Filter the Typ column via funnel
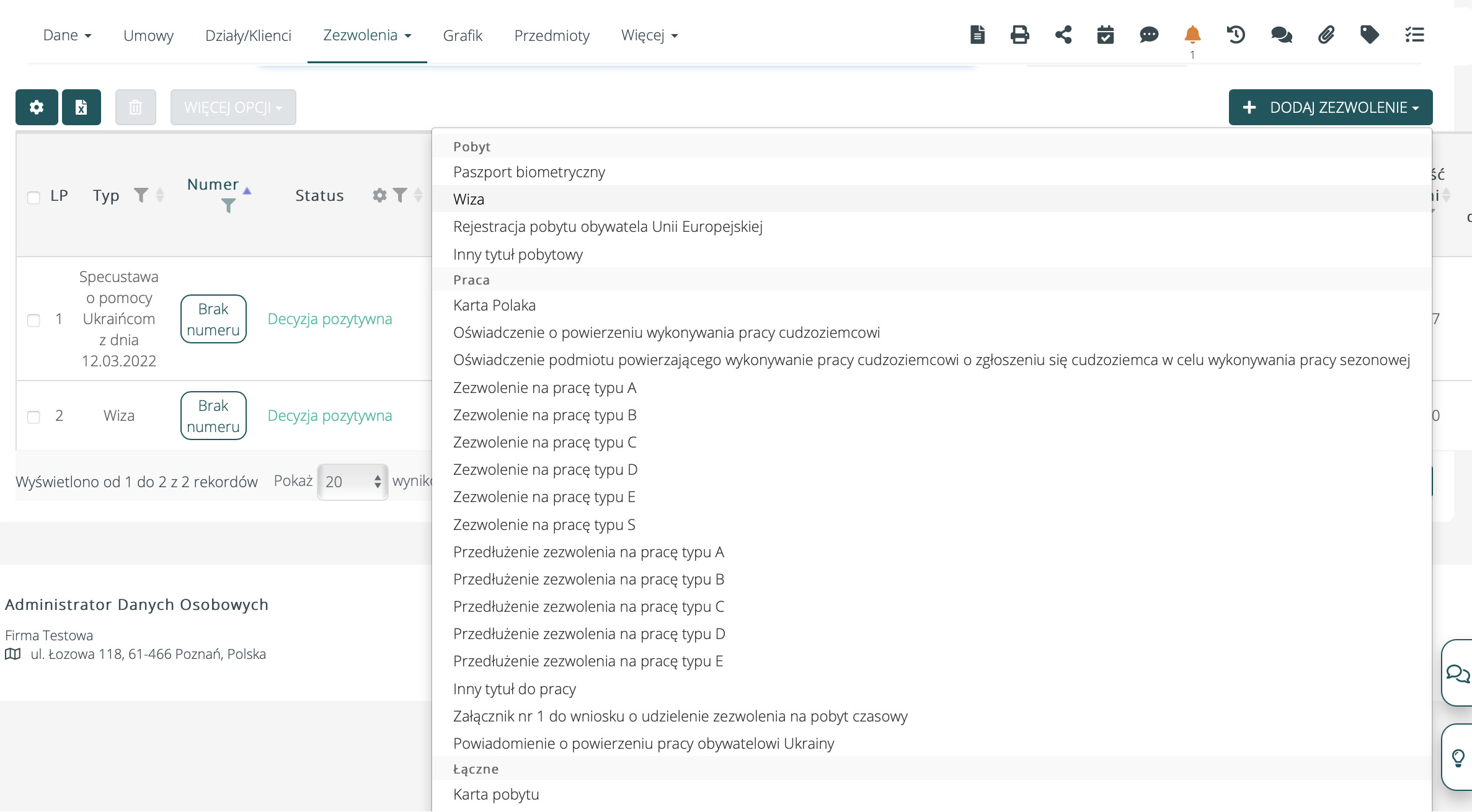Screen dimensions: 1472x812 pyautogui.click(x=141, y=195)
